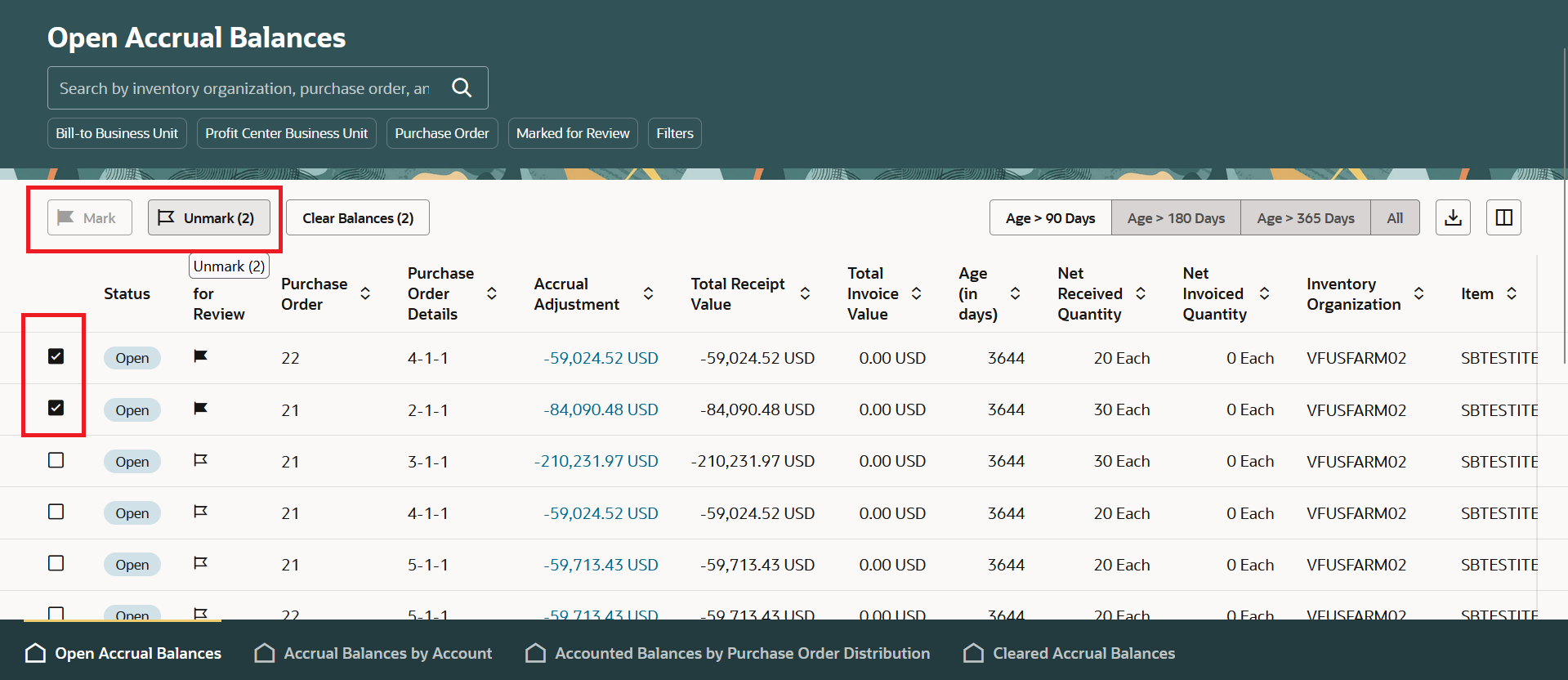Open accrual adjustment -59,024.52 USD for PO 22

(x=601, y=358)
